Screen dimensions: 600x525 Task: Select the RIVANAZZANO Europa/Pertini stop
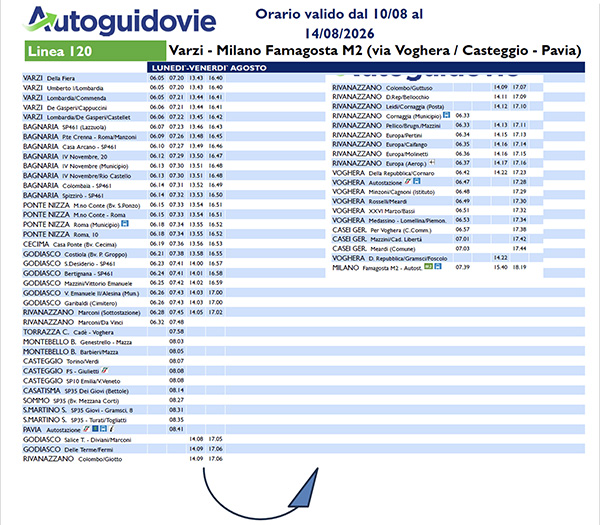pyautogui.click(x=377, y=135)
